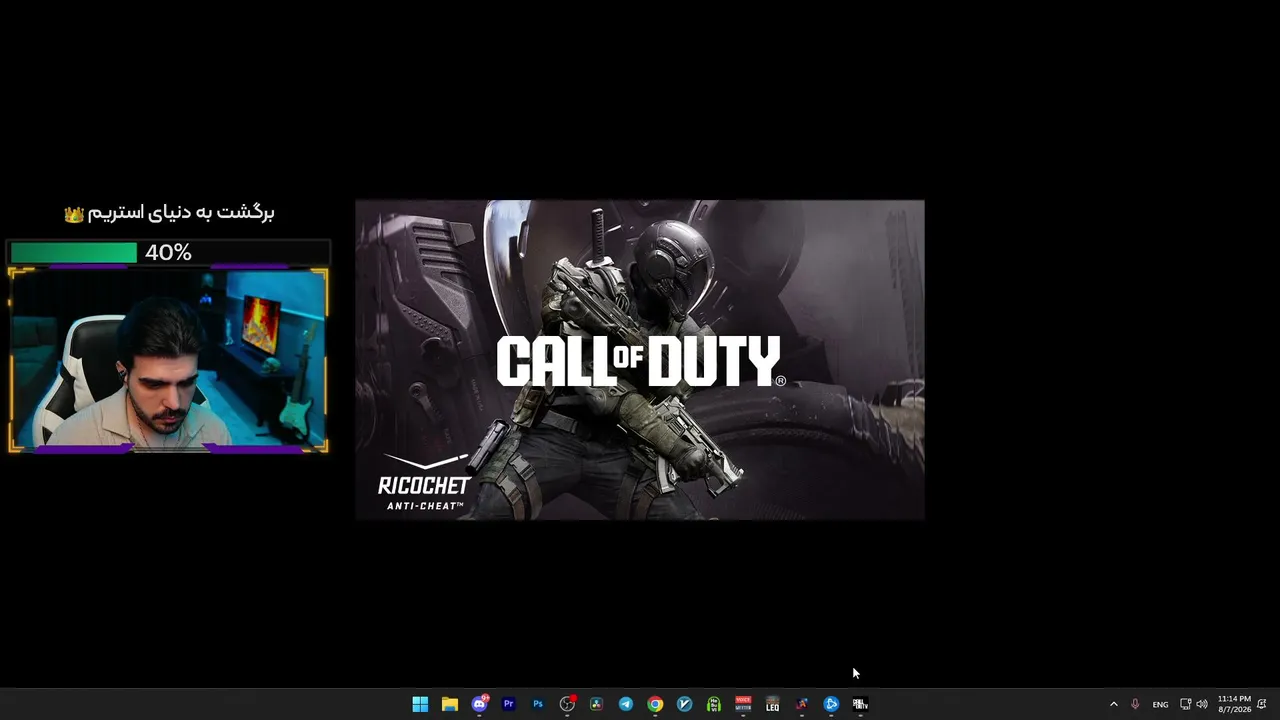This screenshot has height=720, width=1280.
Task: Open DaVinci Resolve from the taskbar
Action: click(596, 704)
